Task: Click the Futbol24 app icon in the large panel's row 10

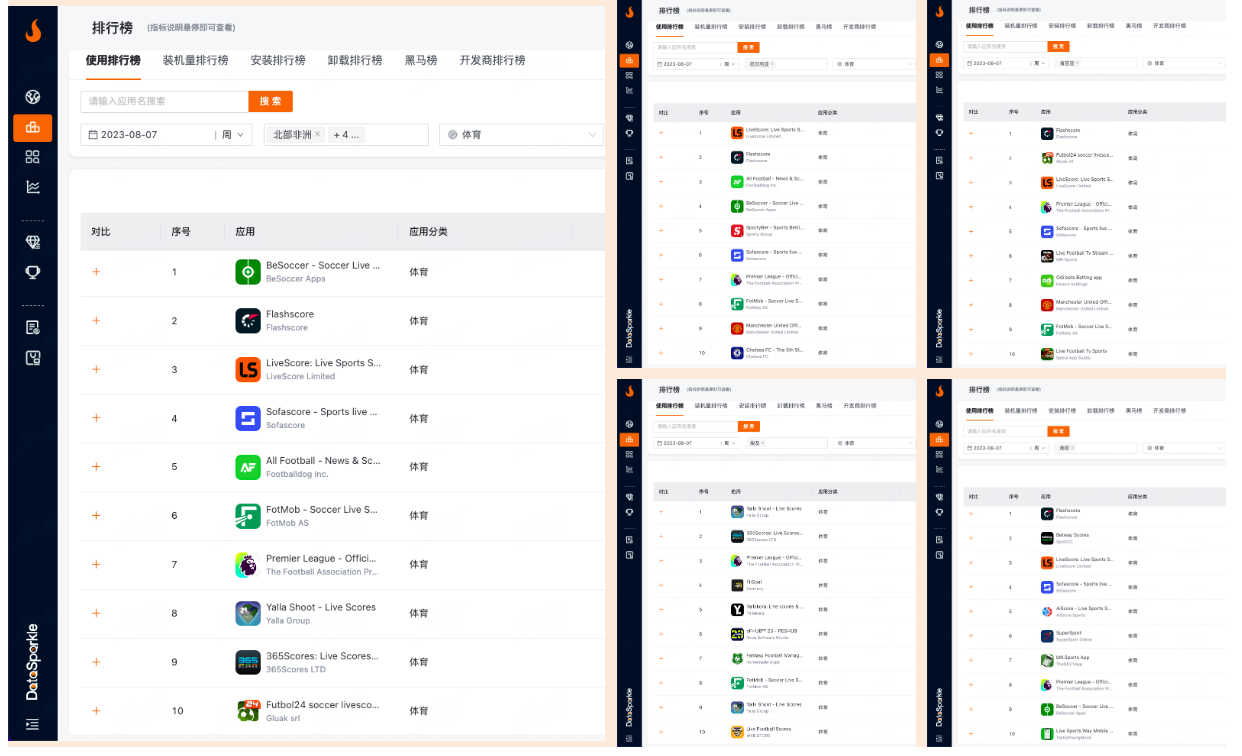Action: pos(248,711)
